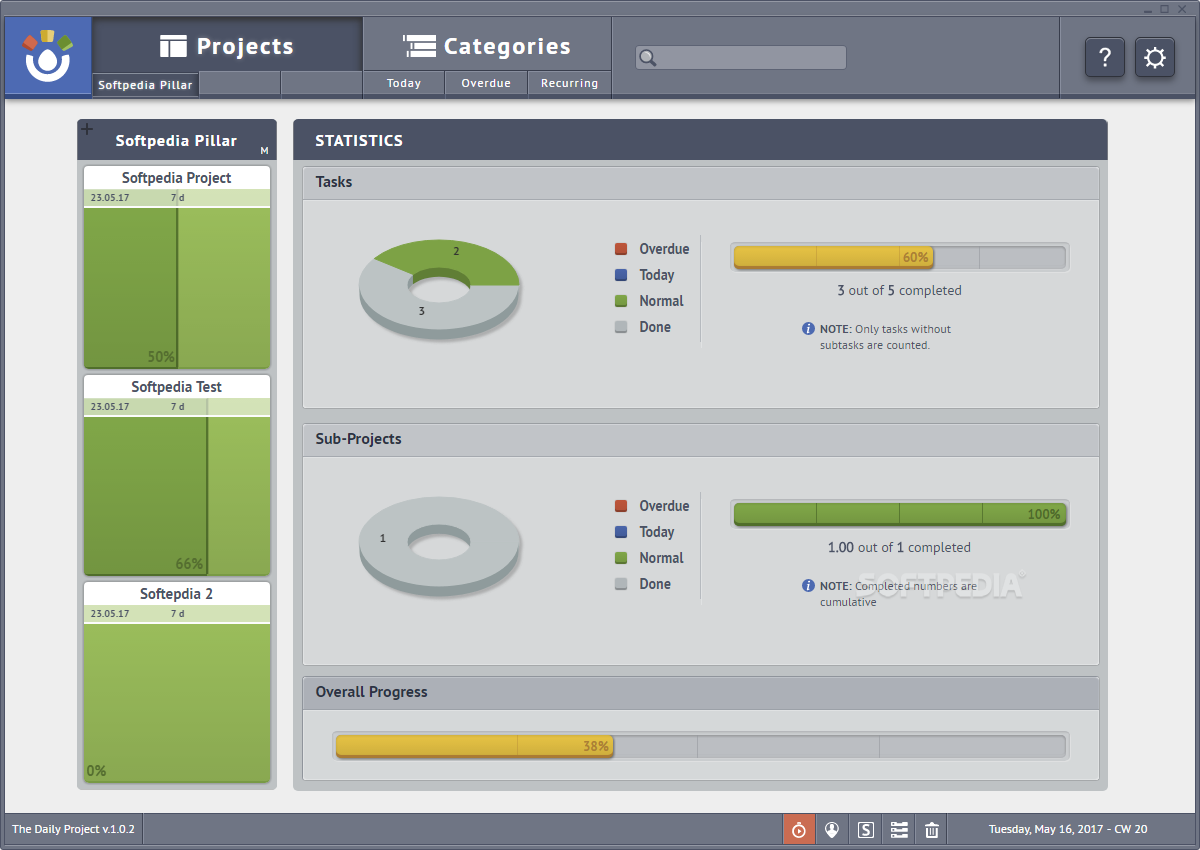1200x850 pixels.
Task: Click the Sub-Projects section header
Action: pos(701,439)
